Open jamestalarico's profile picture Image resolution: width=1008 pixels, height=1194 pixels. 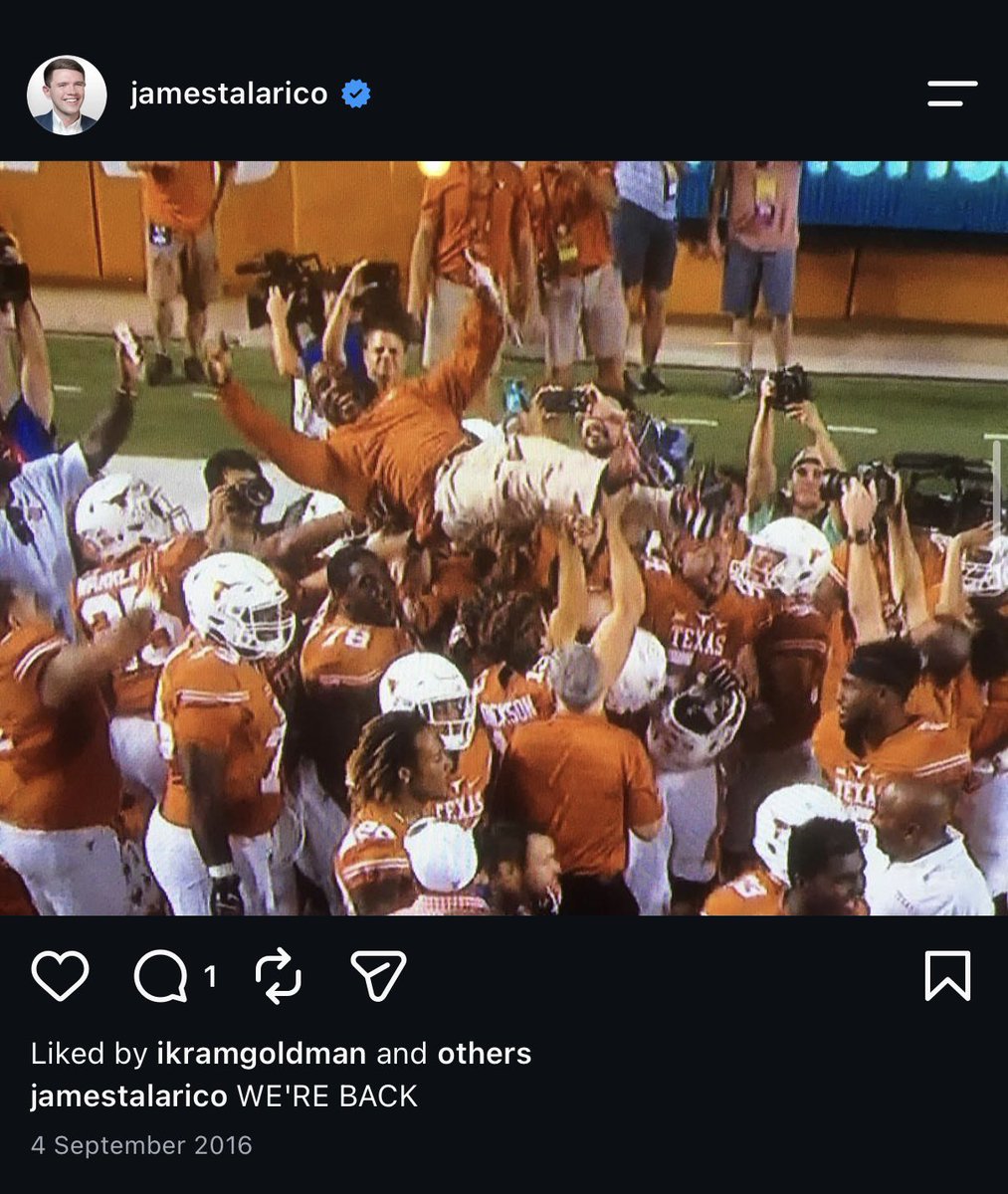[x=67, y=95]
